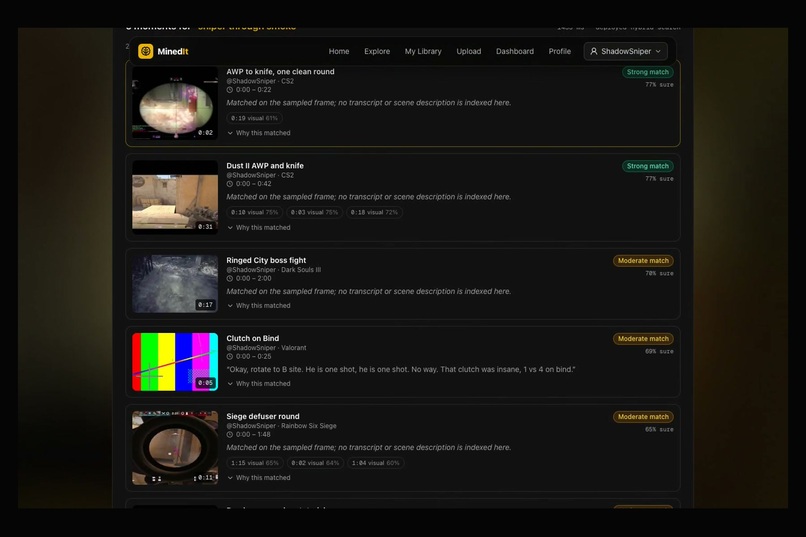Open the AWP to knife thumbnail
806x537 pixels.
coord(175,103)
